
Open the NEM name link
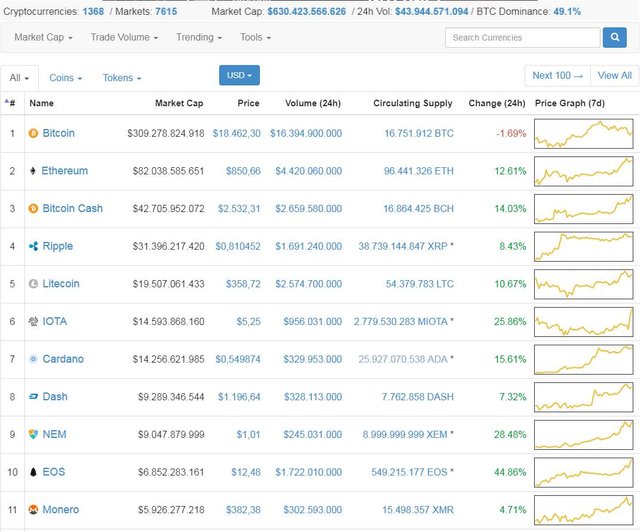click(x=54, y=434)
